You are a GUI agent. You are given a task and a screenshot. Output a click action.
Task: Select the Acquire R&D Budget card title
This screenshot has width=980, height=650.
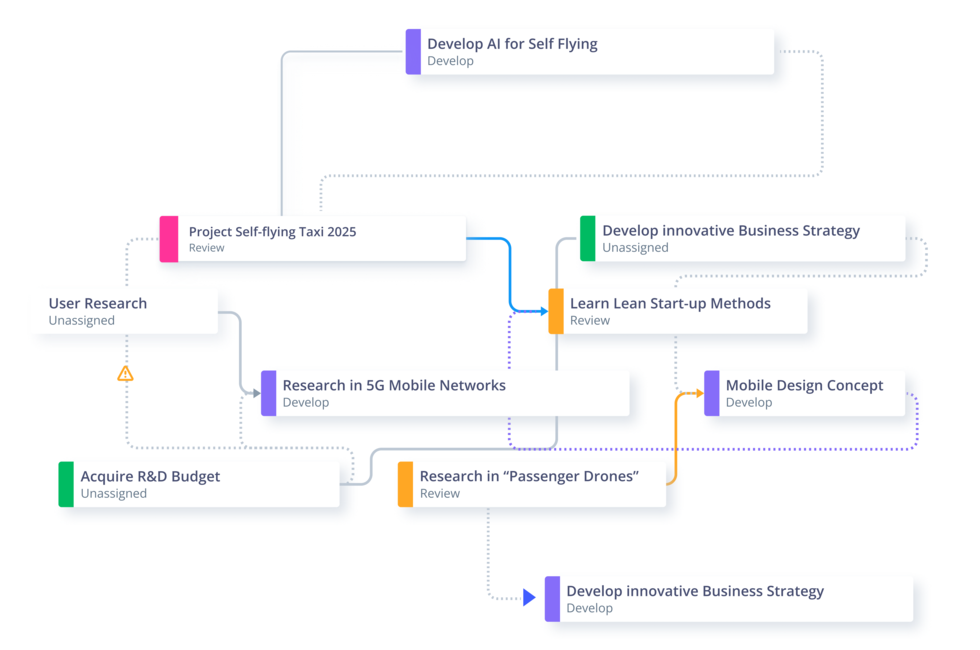tap(150, 476)
